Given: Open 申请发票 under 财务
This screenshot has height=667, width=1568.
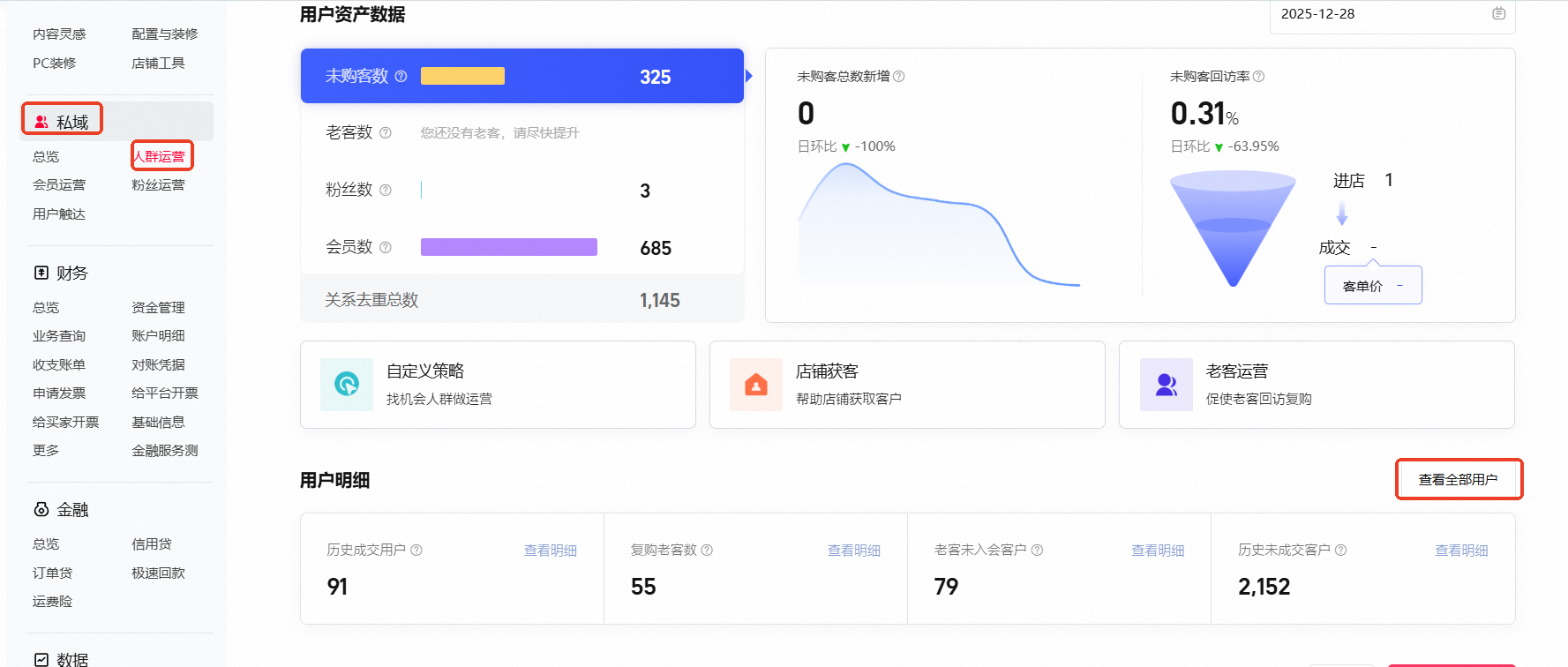Looking at the screenshot, I should coord(59,393).
